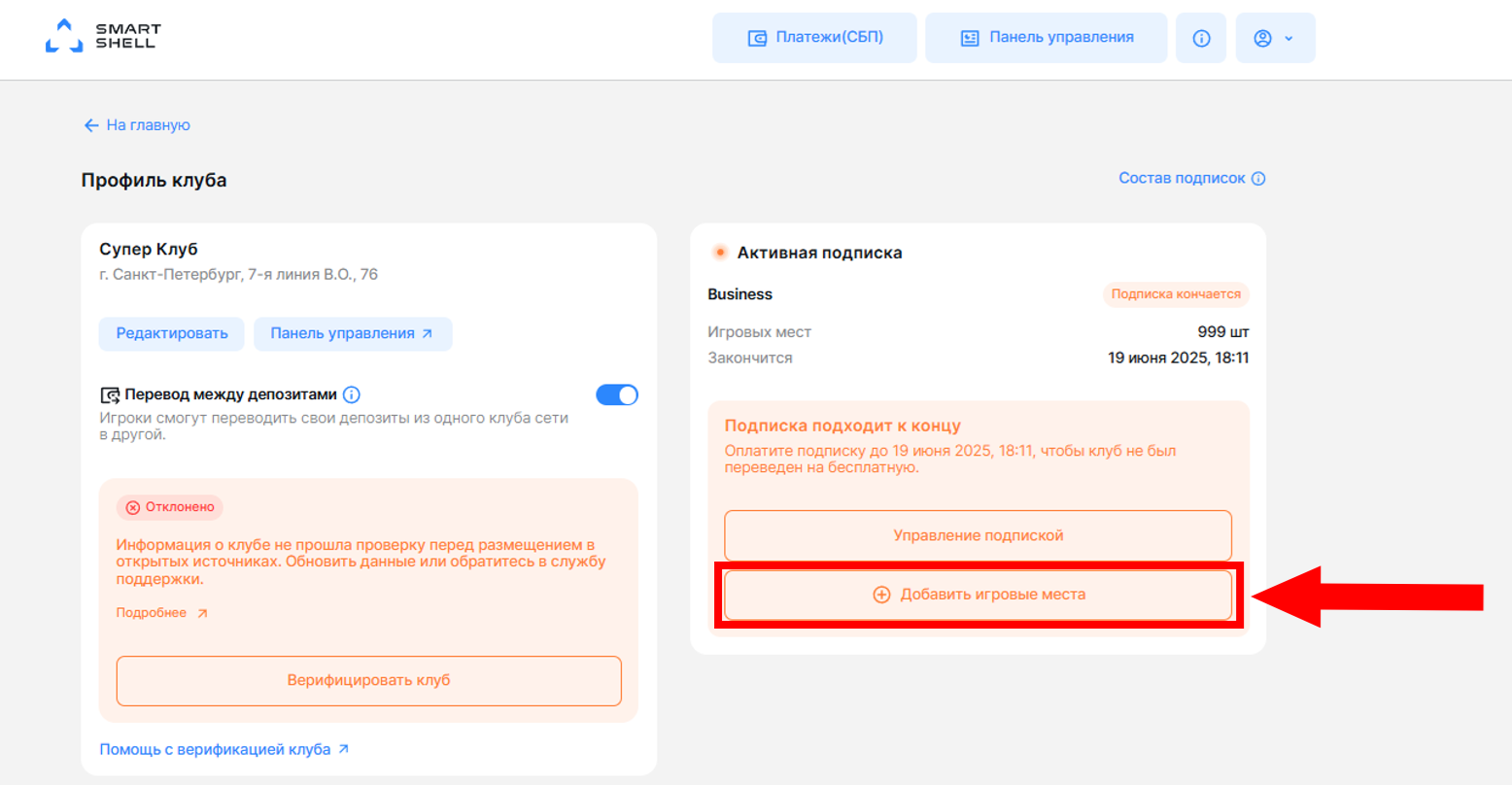
Task: Open Панель управления in the top bar
Action: pos(1046,38)
